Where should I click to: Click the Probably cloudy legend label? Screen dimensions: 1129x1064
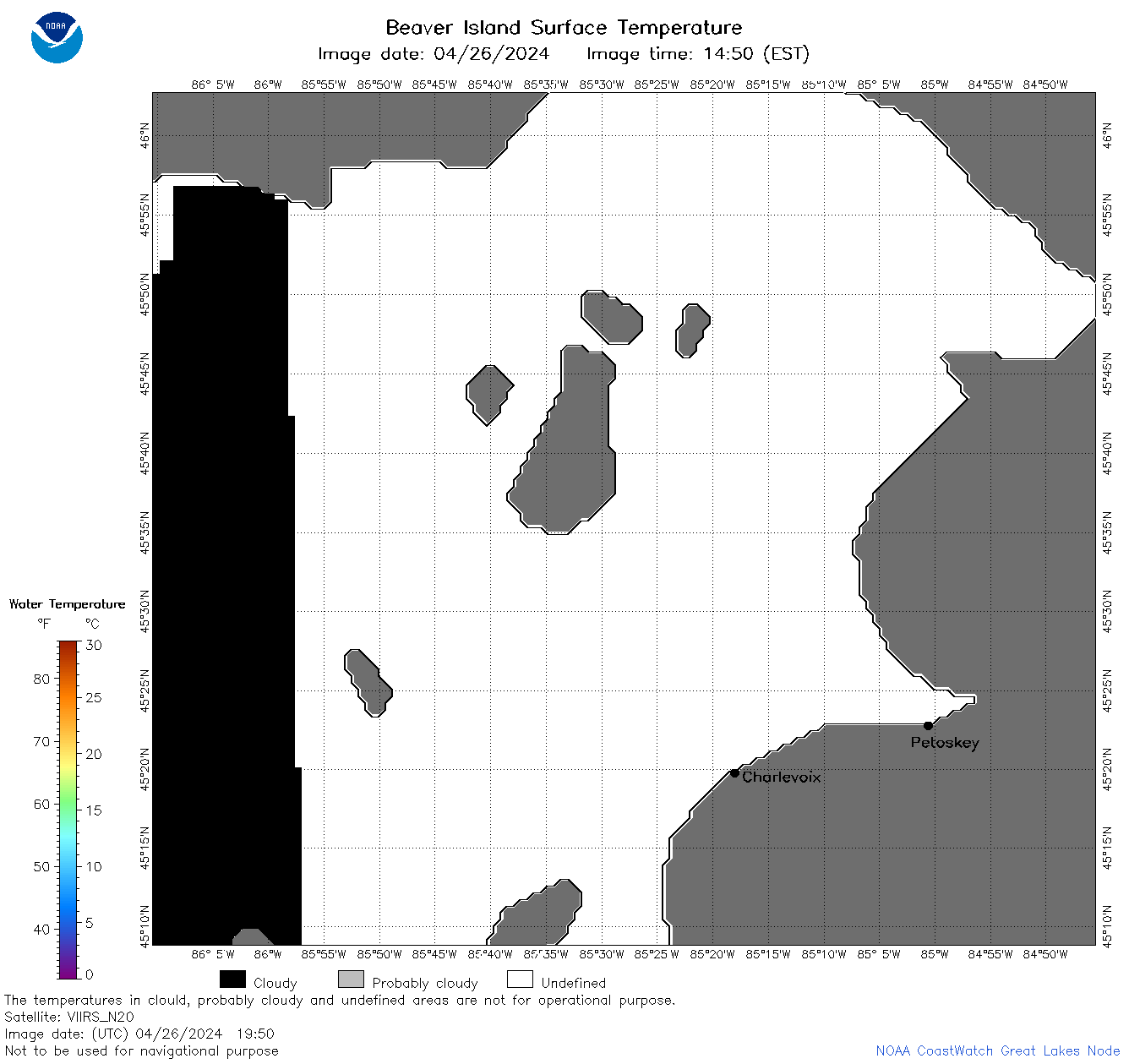tap(425, 983)
